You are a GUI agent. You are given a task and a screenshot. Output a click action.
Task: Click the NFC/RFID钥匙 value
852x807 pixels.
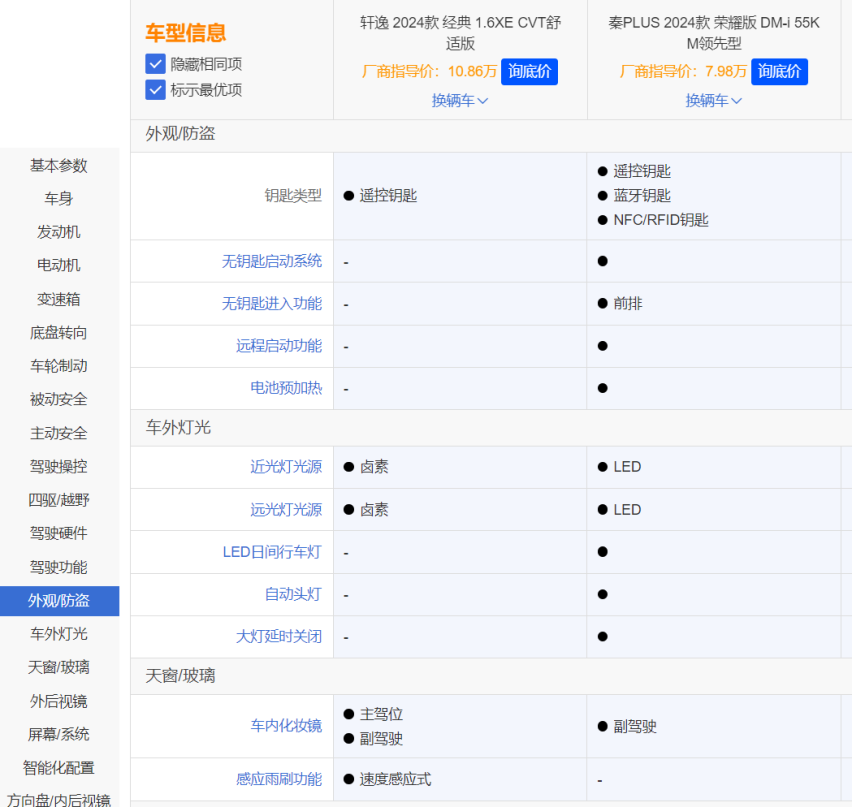(x=661, y=220)
